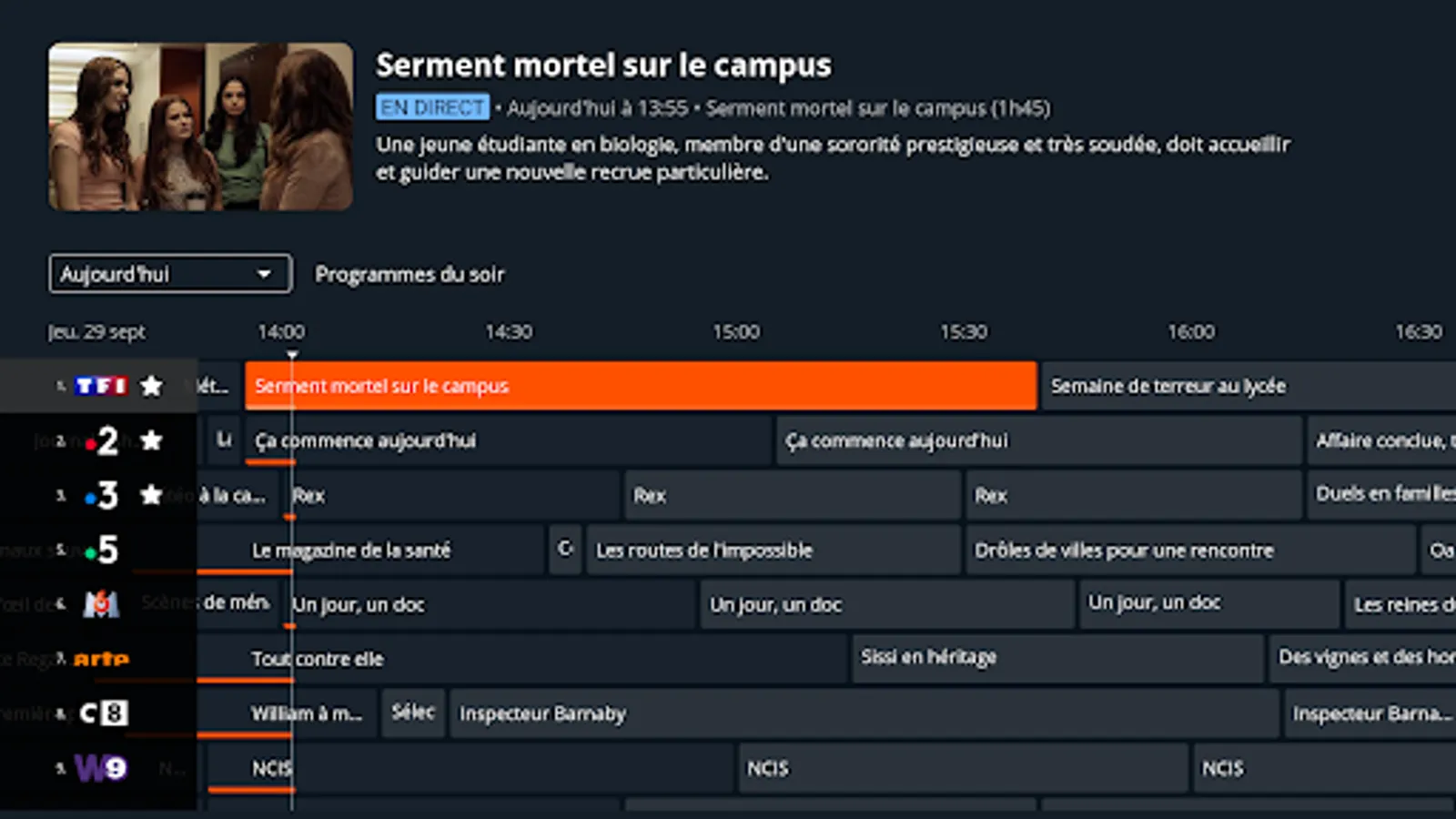Click the current time marker on the timeline
The width and height of the screenshot is (1456, 819).
[292, 356]
